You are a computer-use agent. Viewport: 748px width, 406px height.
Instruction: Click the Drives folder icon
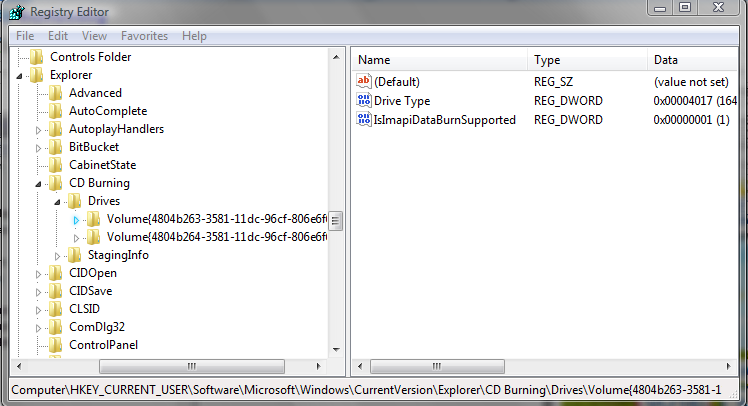(x=74, y=201)
